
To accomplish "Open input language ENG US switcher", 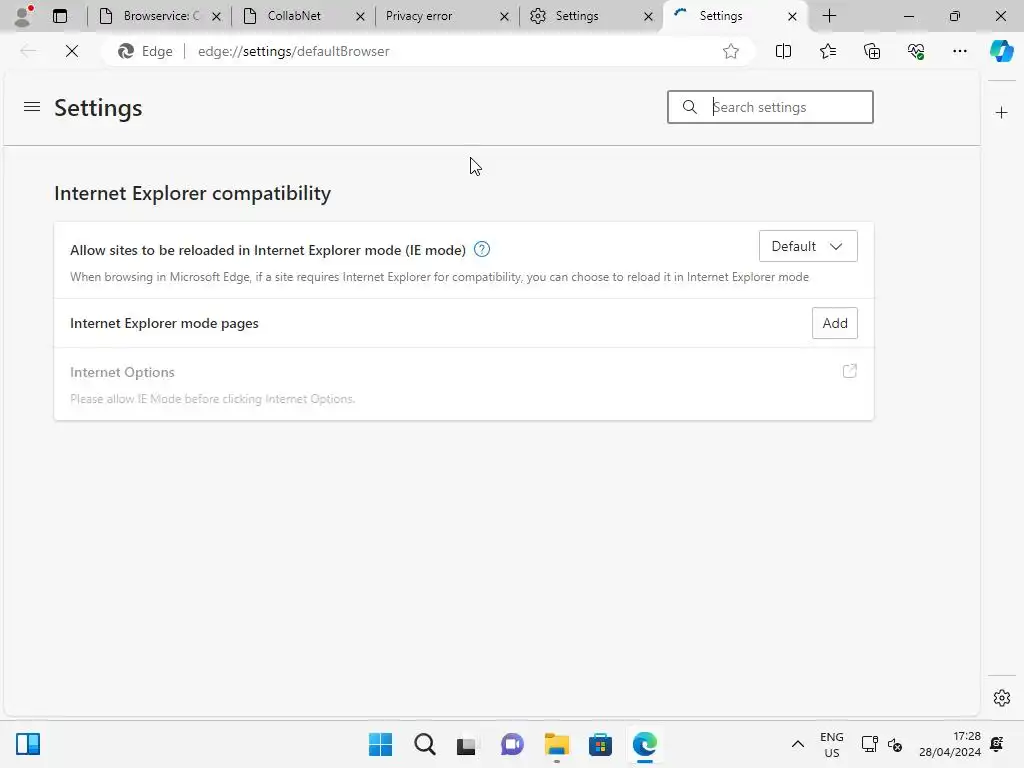I will click(831, 744).
